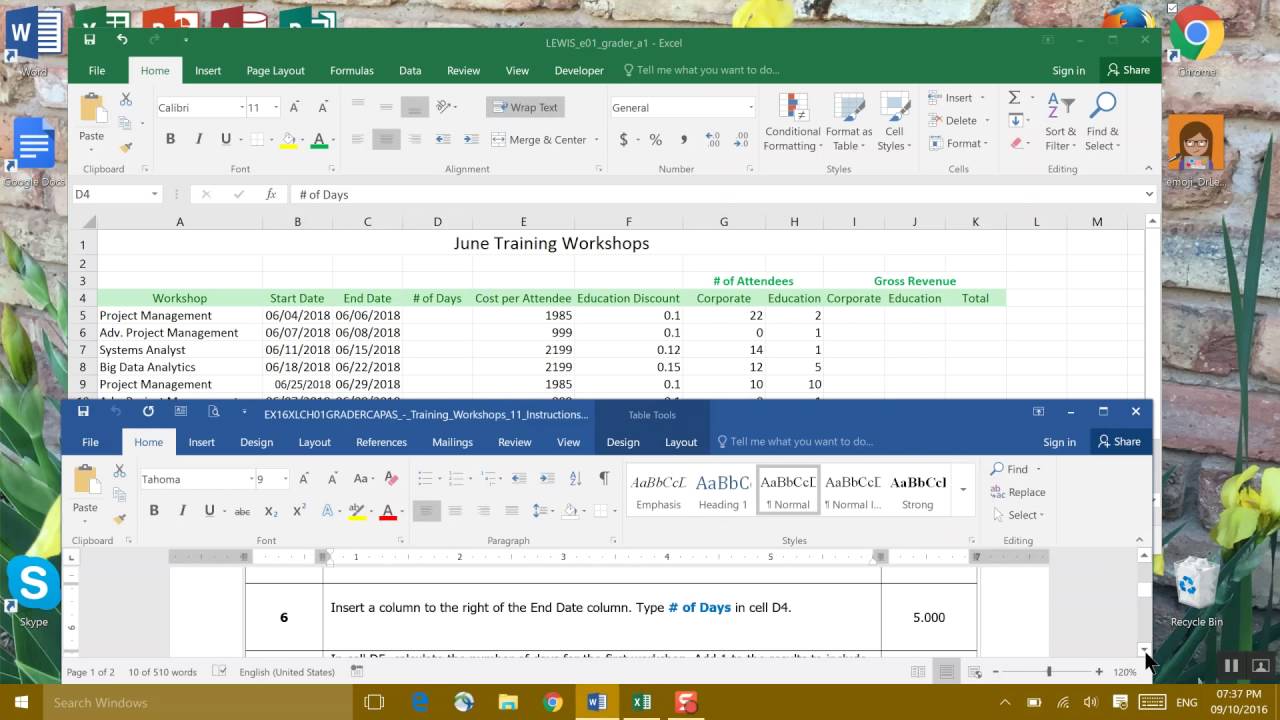Image resolution: width=1280 pixels, height=720 pixels.
Task: Apply percent style in Excel
Action: point(655,140)
